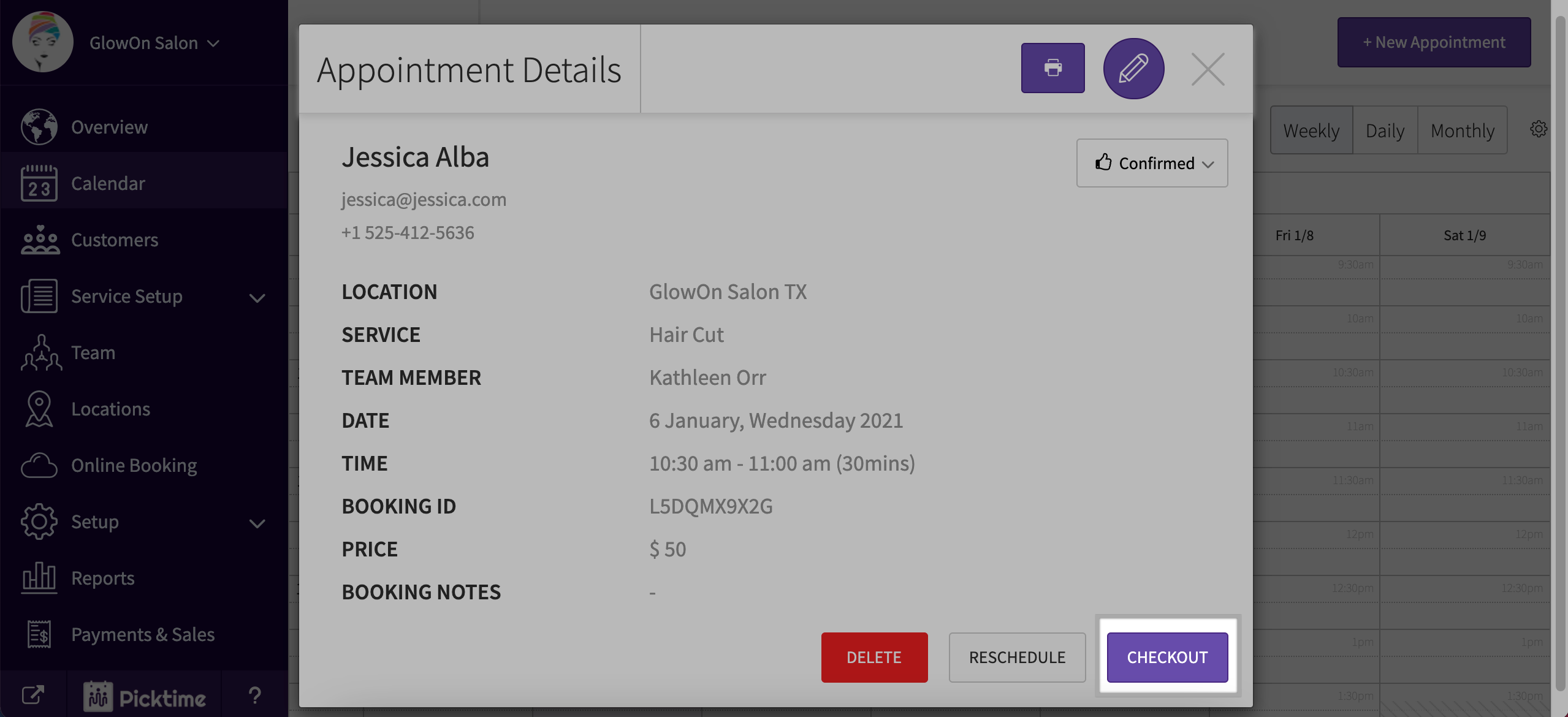Viewport: 1568px width, 717px height.
Task: Click the Overview globe icon
Action: tap(39, 127)
